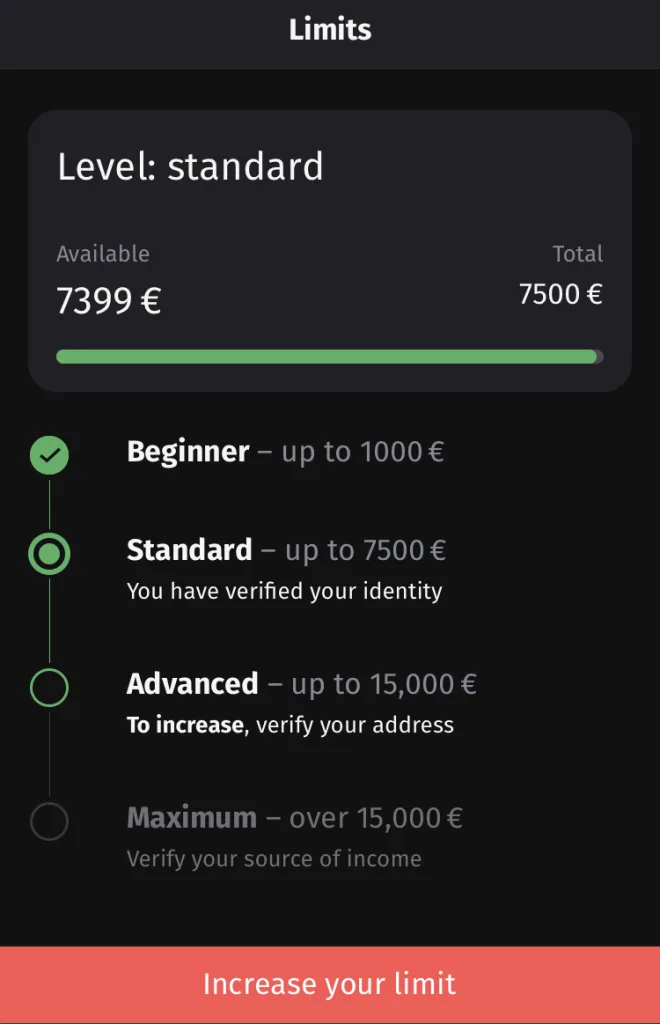The width and height of the screenshot is (660, 1024).
Task: Click the available amount 7399 €
Action: tap(108, 301)
